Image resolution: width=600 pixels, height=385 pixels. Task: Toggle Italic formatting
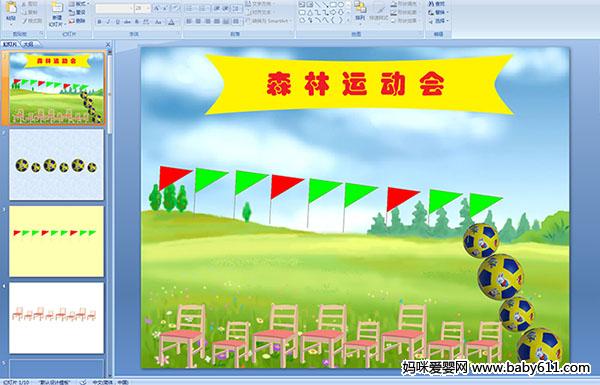pyautogui.click(x=108, y=22)
